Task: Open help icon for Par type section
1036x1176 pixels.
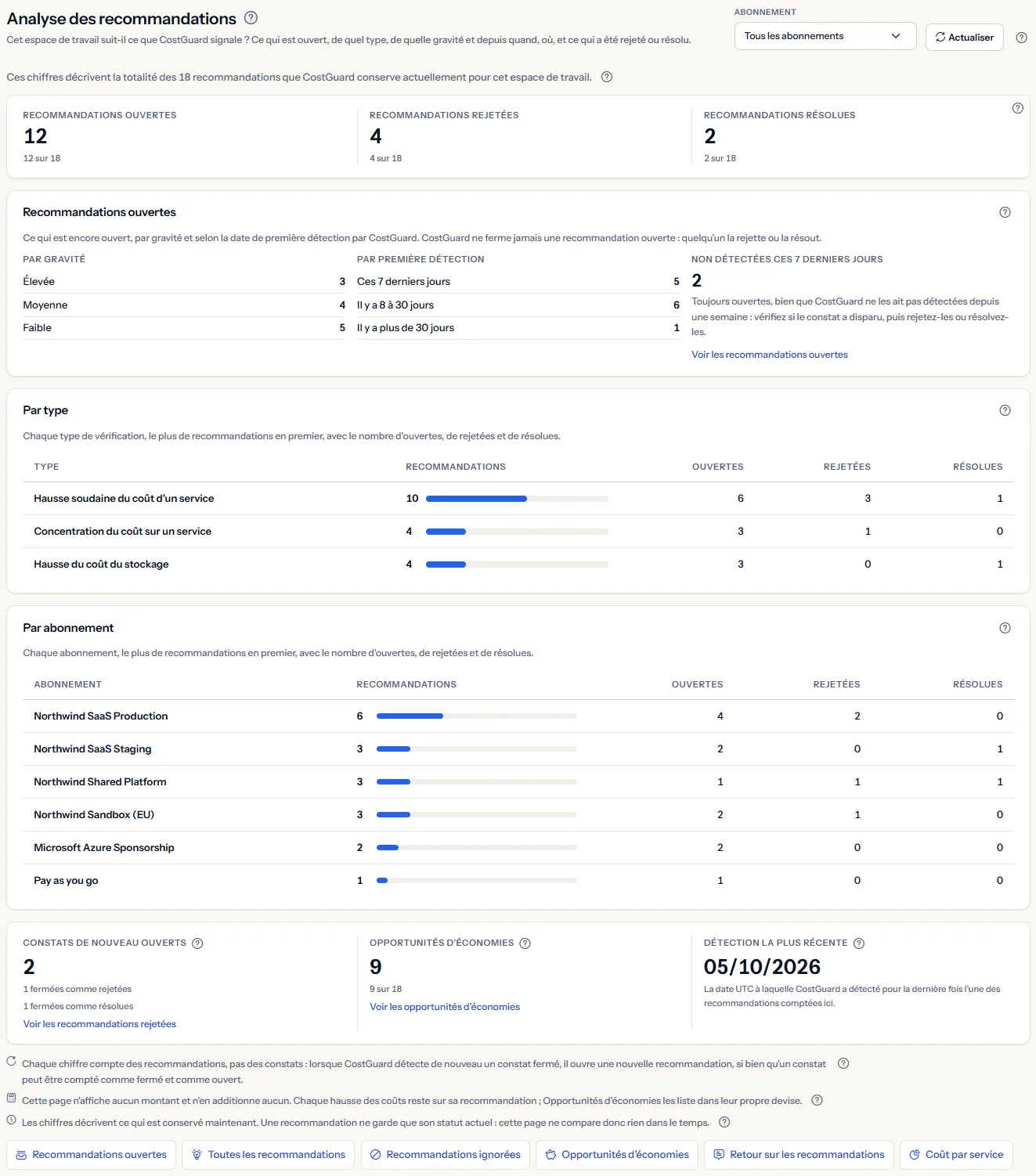Action: pos(1005,410)
